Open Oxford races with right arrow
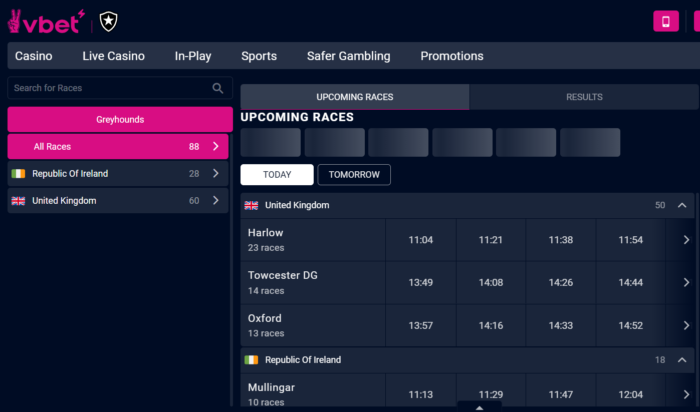 coord(686,325)
